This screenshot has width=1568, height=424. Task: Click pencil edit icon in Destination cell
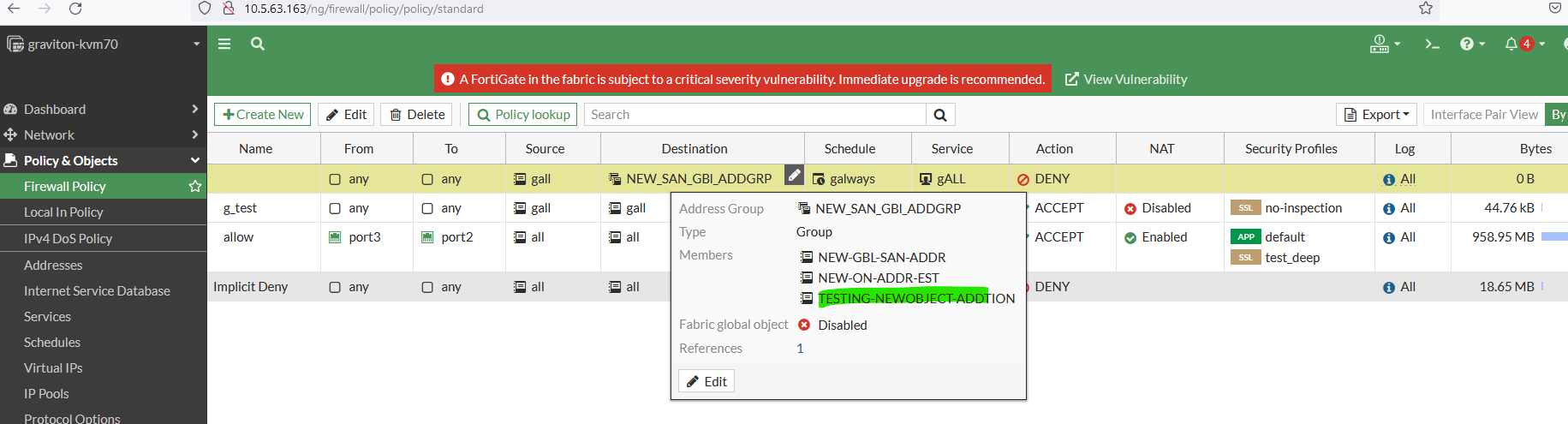795,175
